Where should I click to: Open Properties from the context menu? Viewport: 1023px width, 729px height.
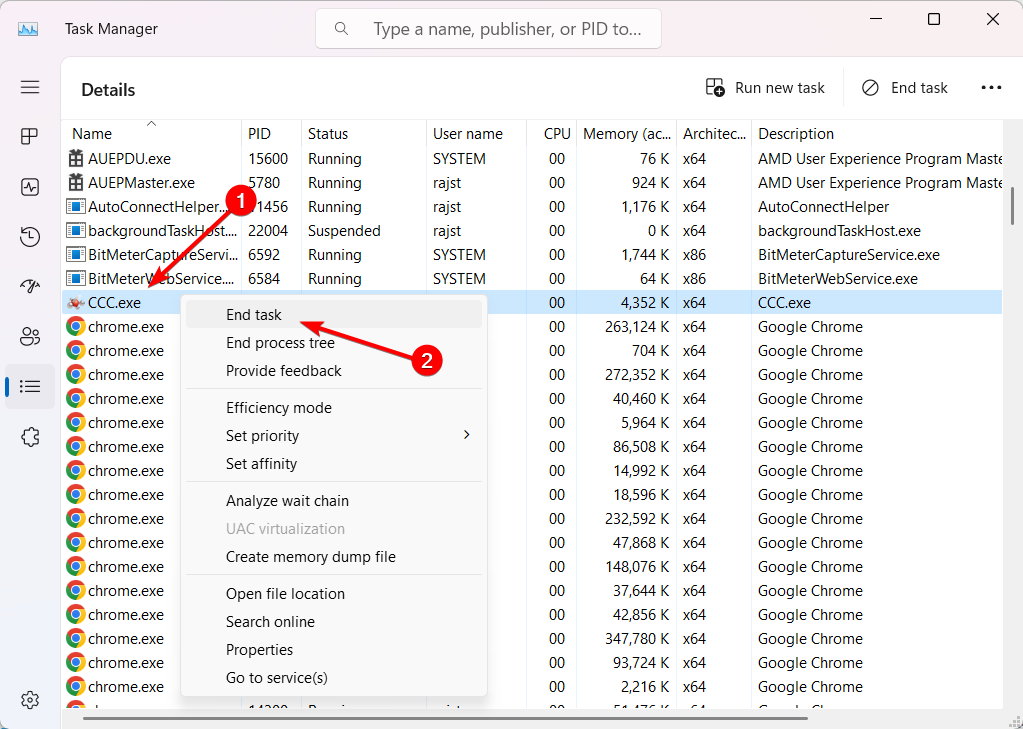pyautogui.click(x=334, y=650)
